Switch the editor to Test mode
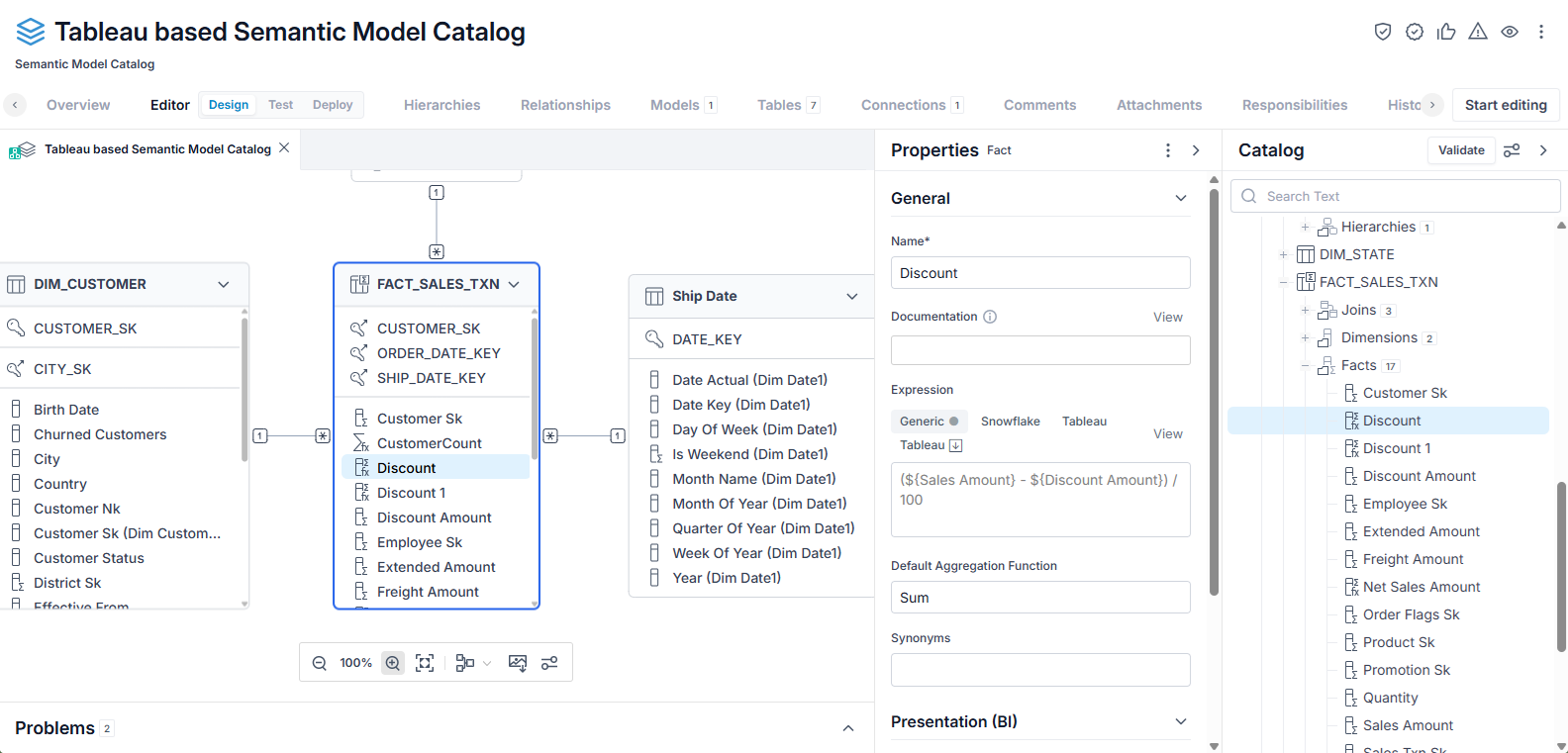 (x=281, y=105)
